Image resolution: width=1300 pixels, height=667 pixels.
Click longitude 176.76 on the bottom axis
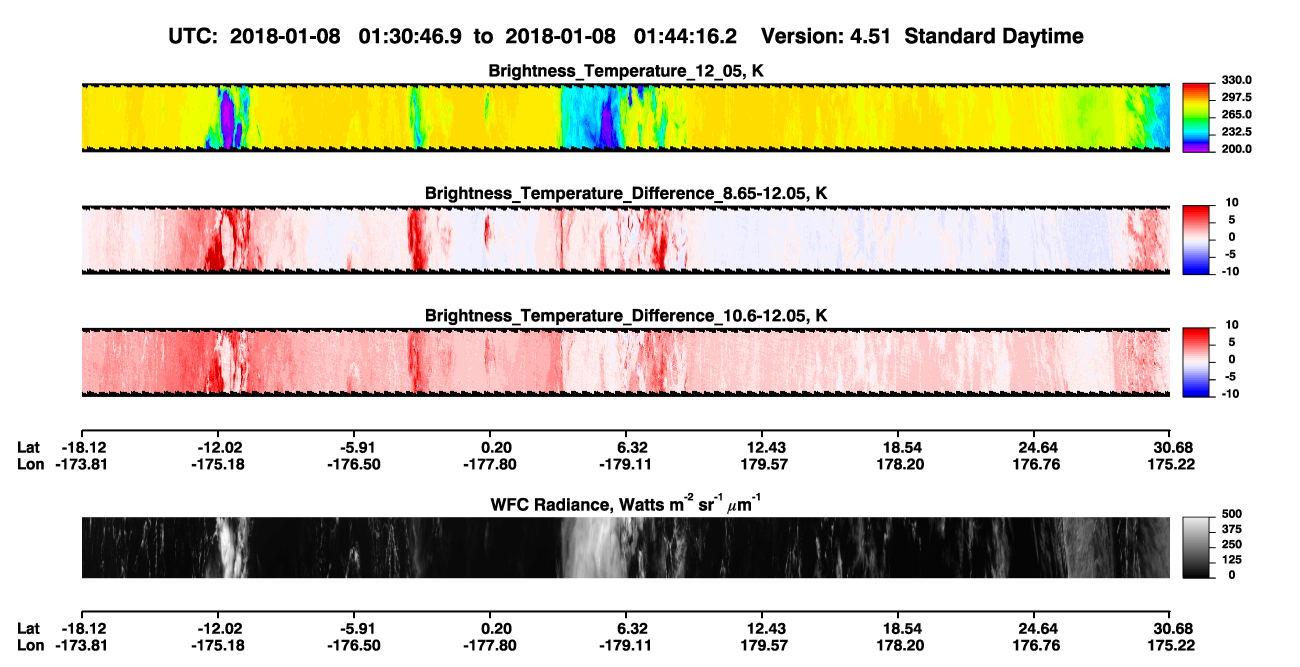point(1035,646)
